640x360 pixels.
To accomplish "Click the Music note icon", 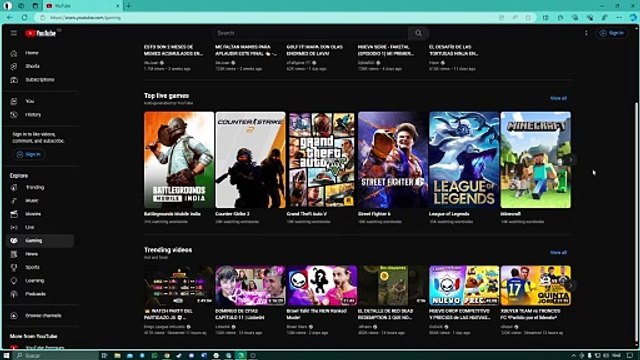I will [x=14, y=201].
